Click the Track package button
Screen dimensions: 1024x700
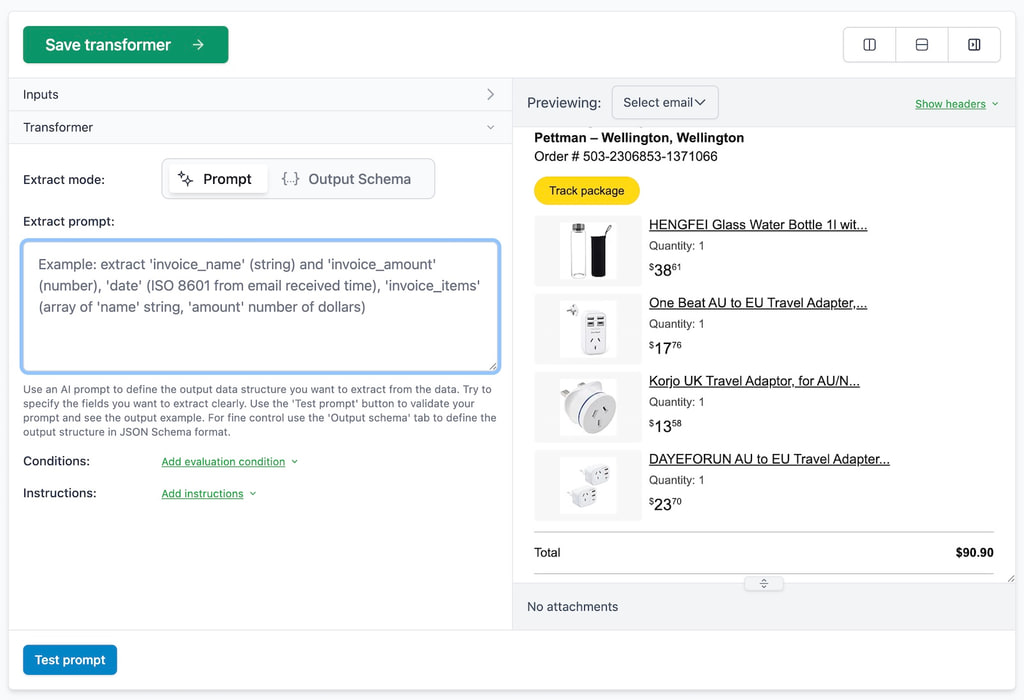(x=586, y=191)
